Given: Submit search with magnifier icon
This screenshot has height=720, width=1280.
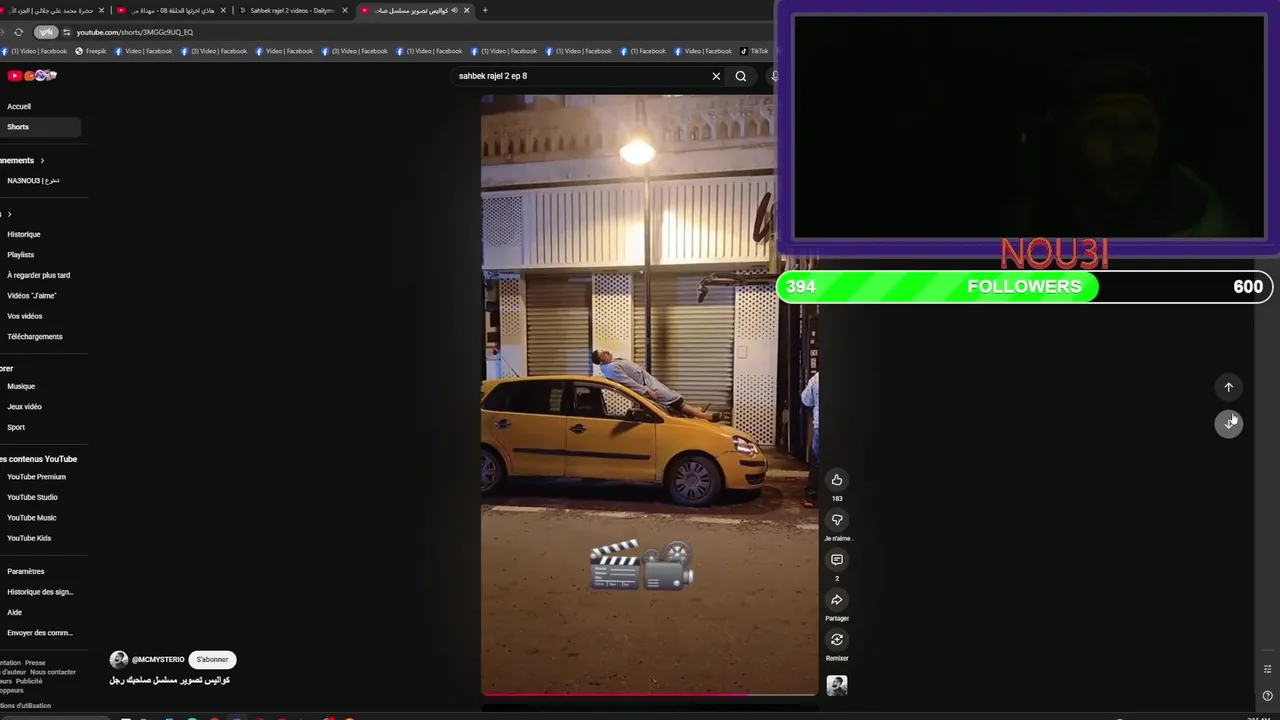Looking at the screenshot, I should coord(741,76).
